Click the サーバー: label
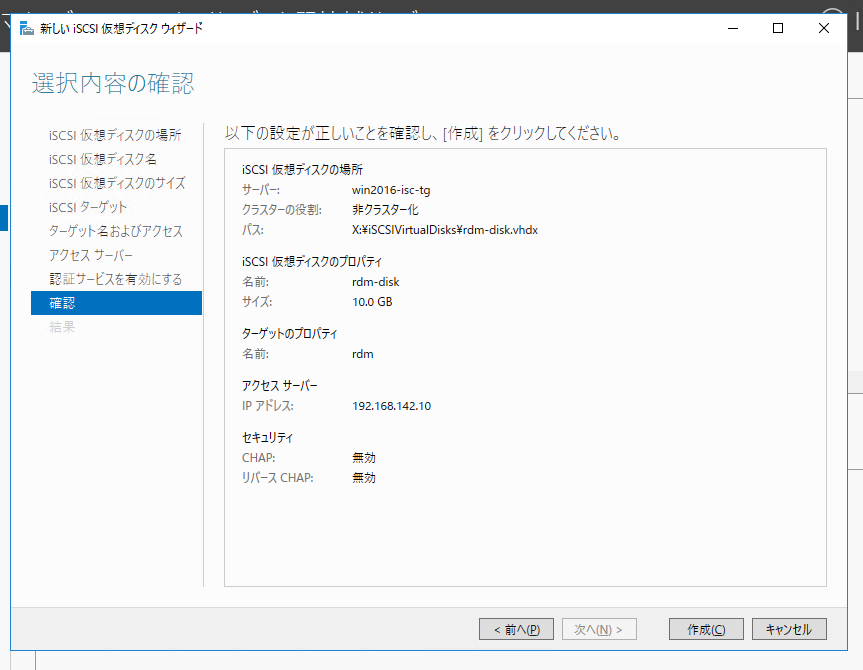863x670 pixels. [x=261, y=190]
